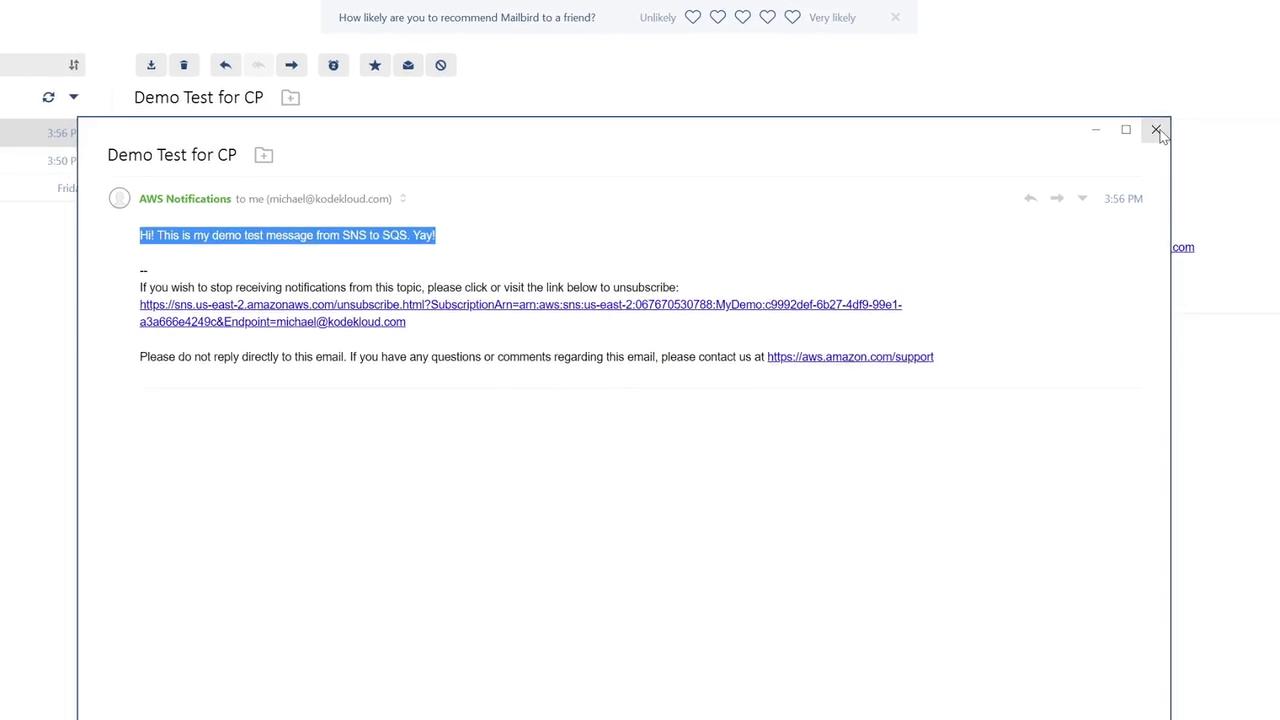Viewport: 1280px width, 720px height.
Task: Forward the email via the toolbar right arrow
Action: [291, 65]
